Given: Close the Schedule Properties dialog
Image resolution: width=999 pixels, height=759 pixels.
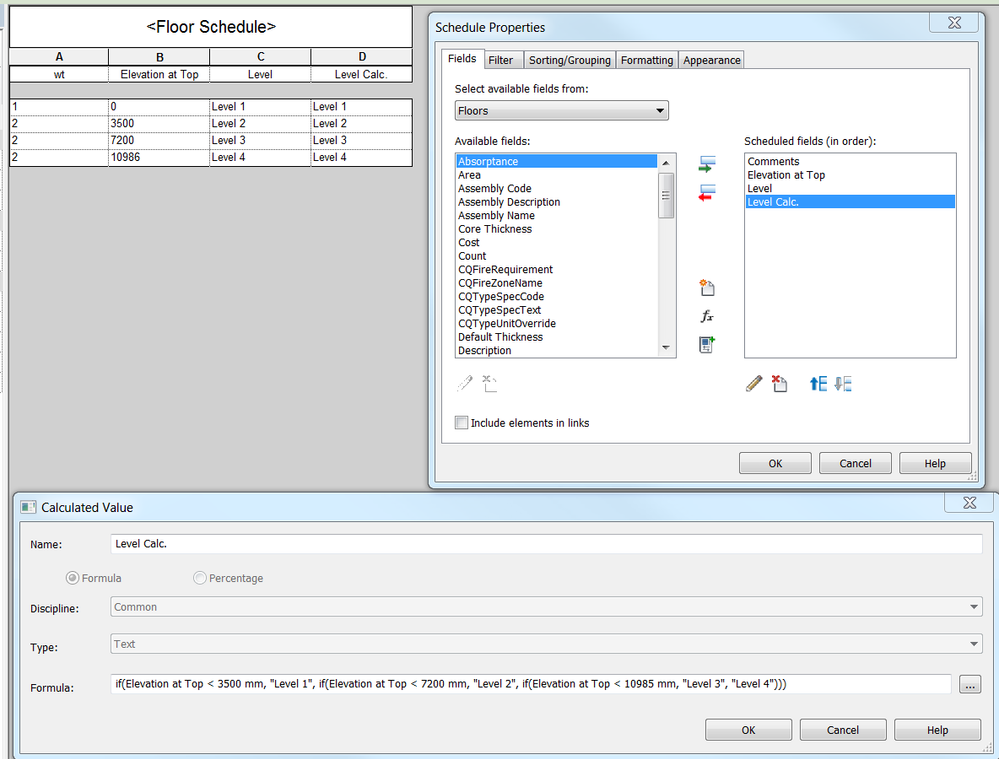Looking at the screenshot, I should pos(954,23).
